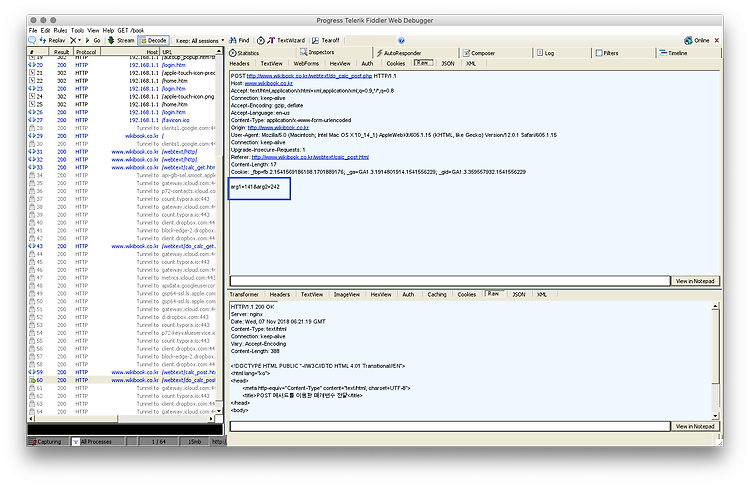The height and width of the screenshot is (485, 750).
Task: Click the Online status globe icon
Action: (x=688, y=40)
